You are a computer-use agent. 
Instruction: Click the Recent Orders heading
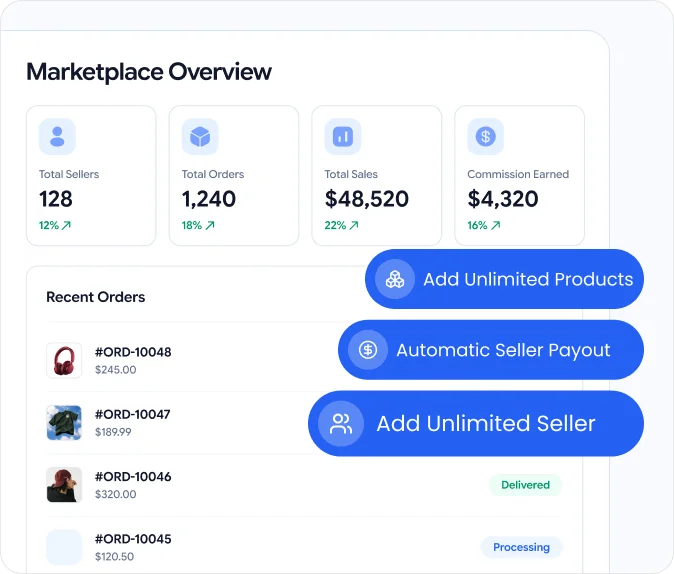(x=95, y=297)
